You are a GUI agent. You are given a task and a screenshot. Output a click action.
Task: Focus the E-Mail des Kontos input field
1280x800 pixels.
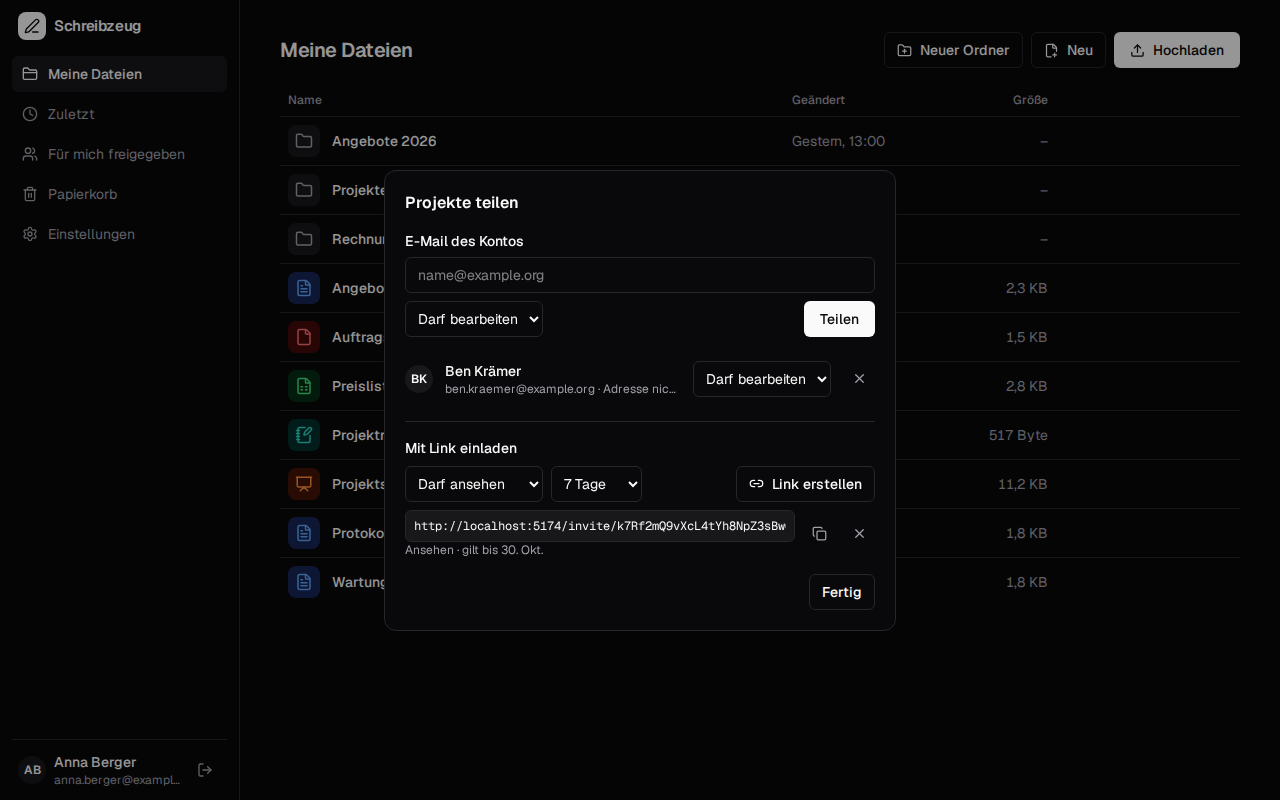click(640, 275)
